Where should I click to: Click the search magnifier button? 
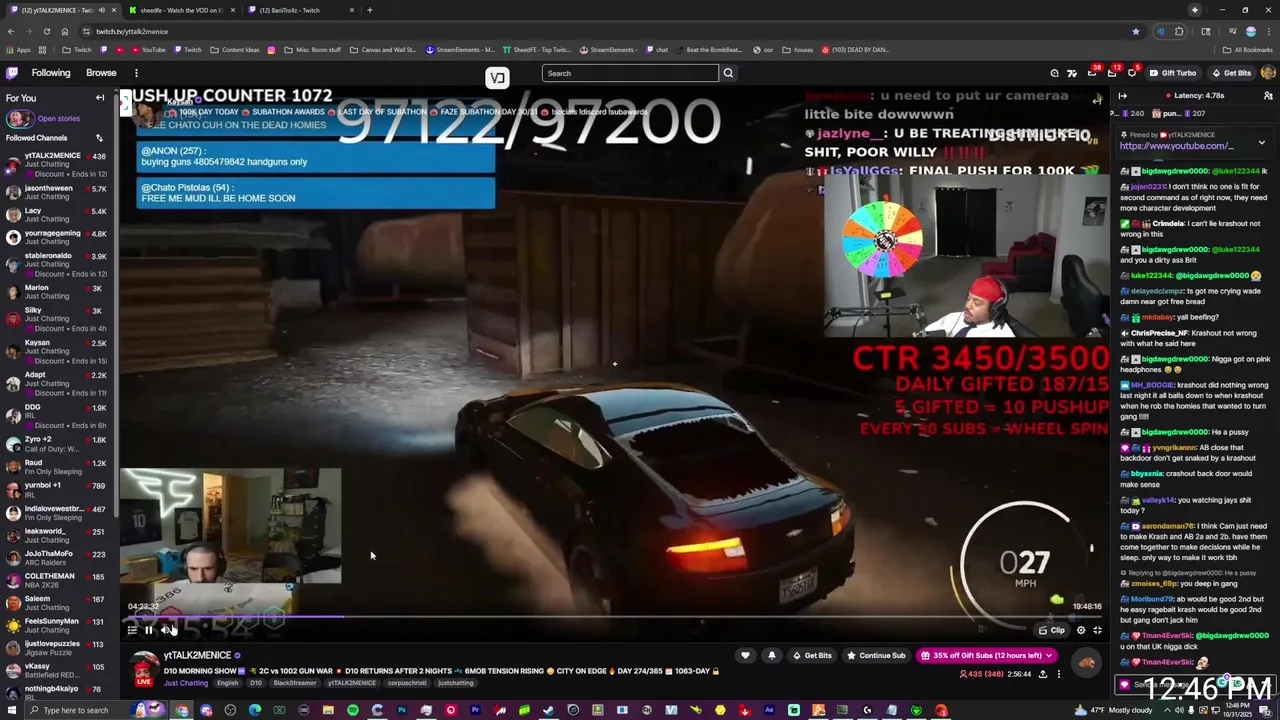pyautogui.click(x=728, y=73)
